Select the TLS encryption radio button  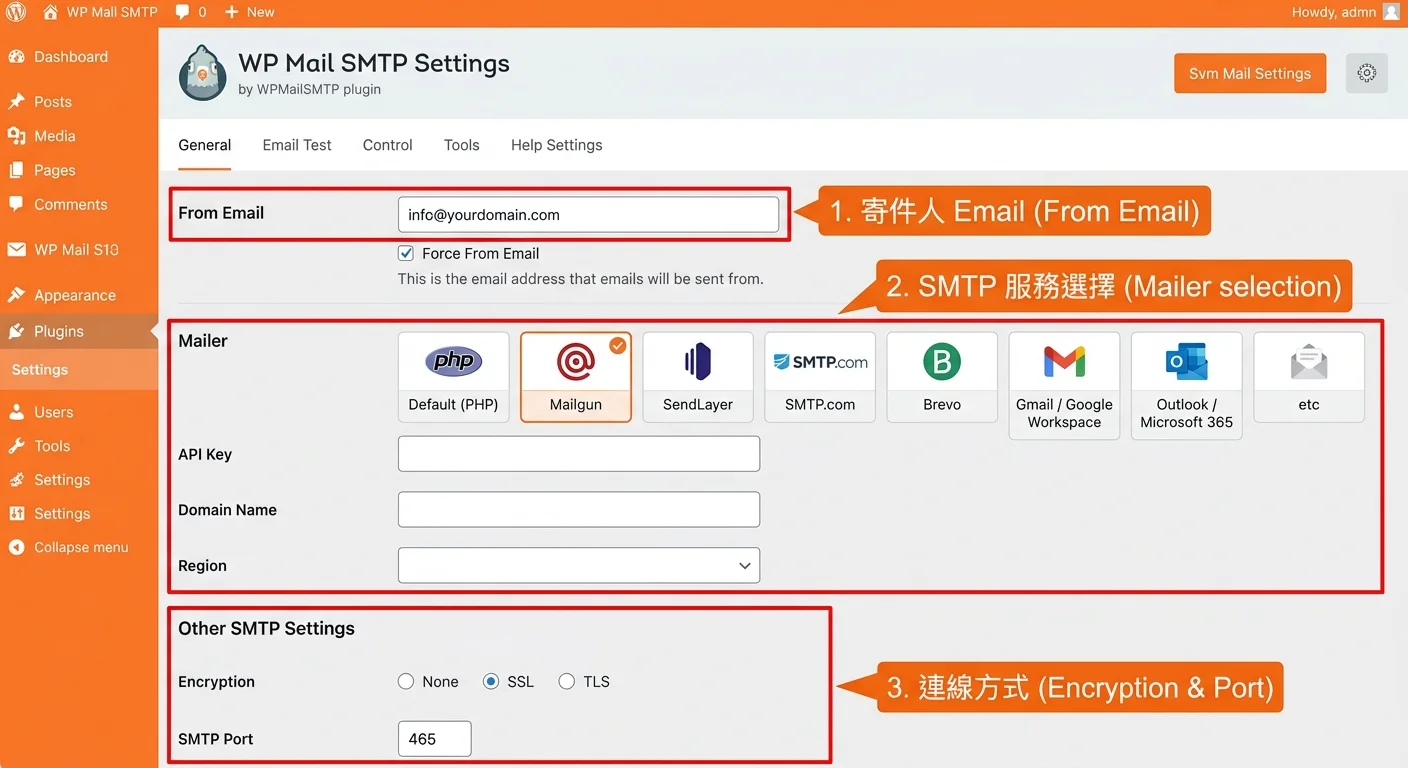(x=567, y=681)
